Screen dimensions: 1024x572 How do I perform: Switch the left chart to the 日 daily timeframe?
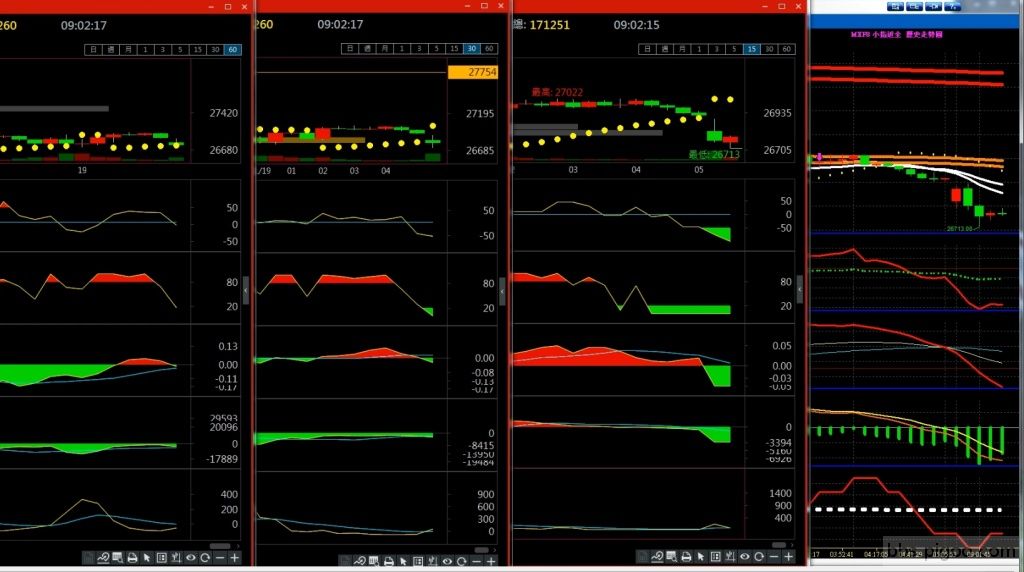93,49
